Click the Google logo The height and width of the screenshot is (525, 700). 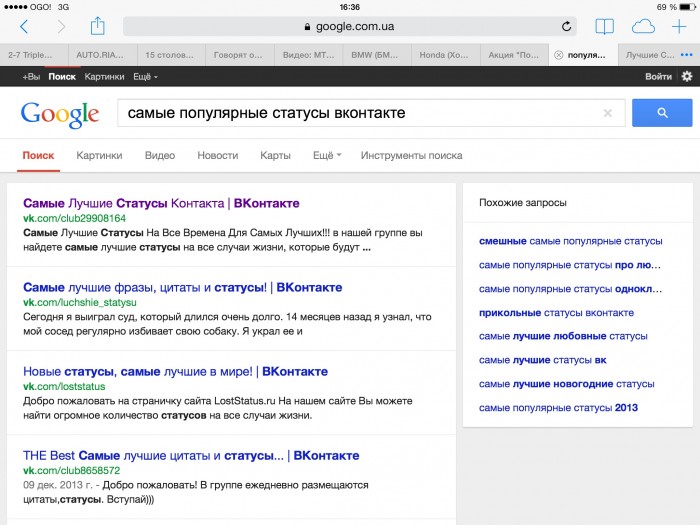click(60, 115)
